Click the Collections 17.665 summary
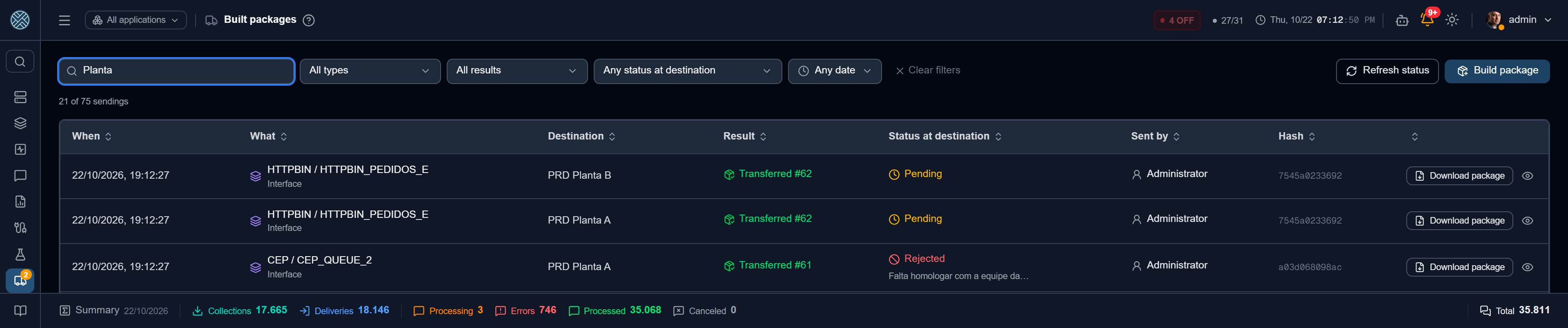Viewport: 1568px width, 328px height. (240, 311)
